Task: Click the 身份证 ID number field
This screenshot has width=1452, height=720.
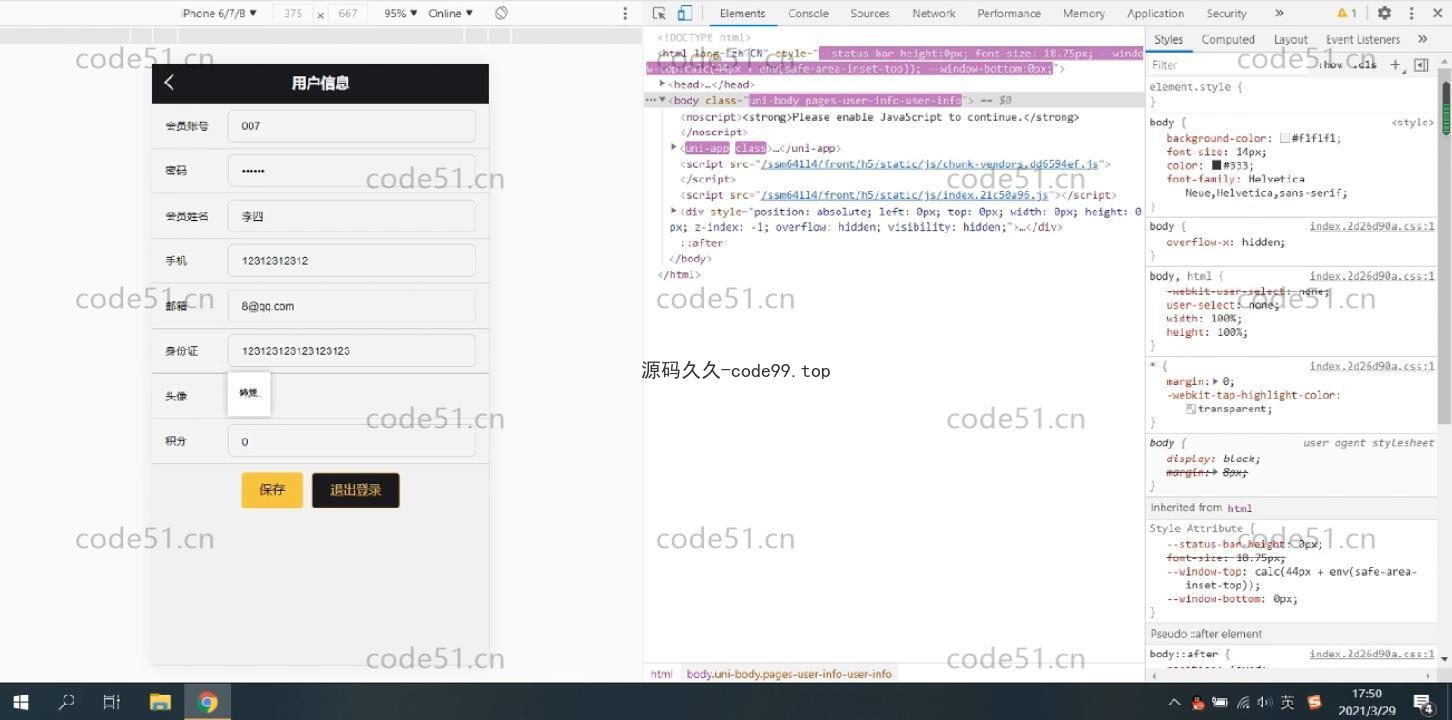Action: coord(351,351)
